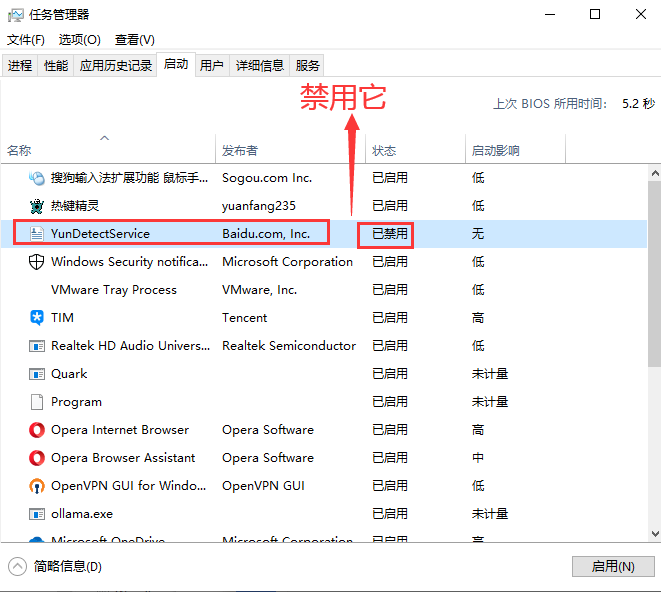Sort by 启动影响 column header
661x592 pixels.
pyautogui.click(x=495, y=151)
